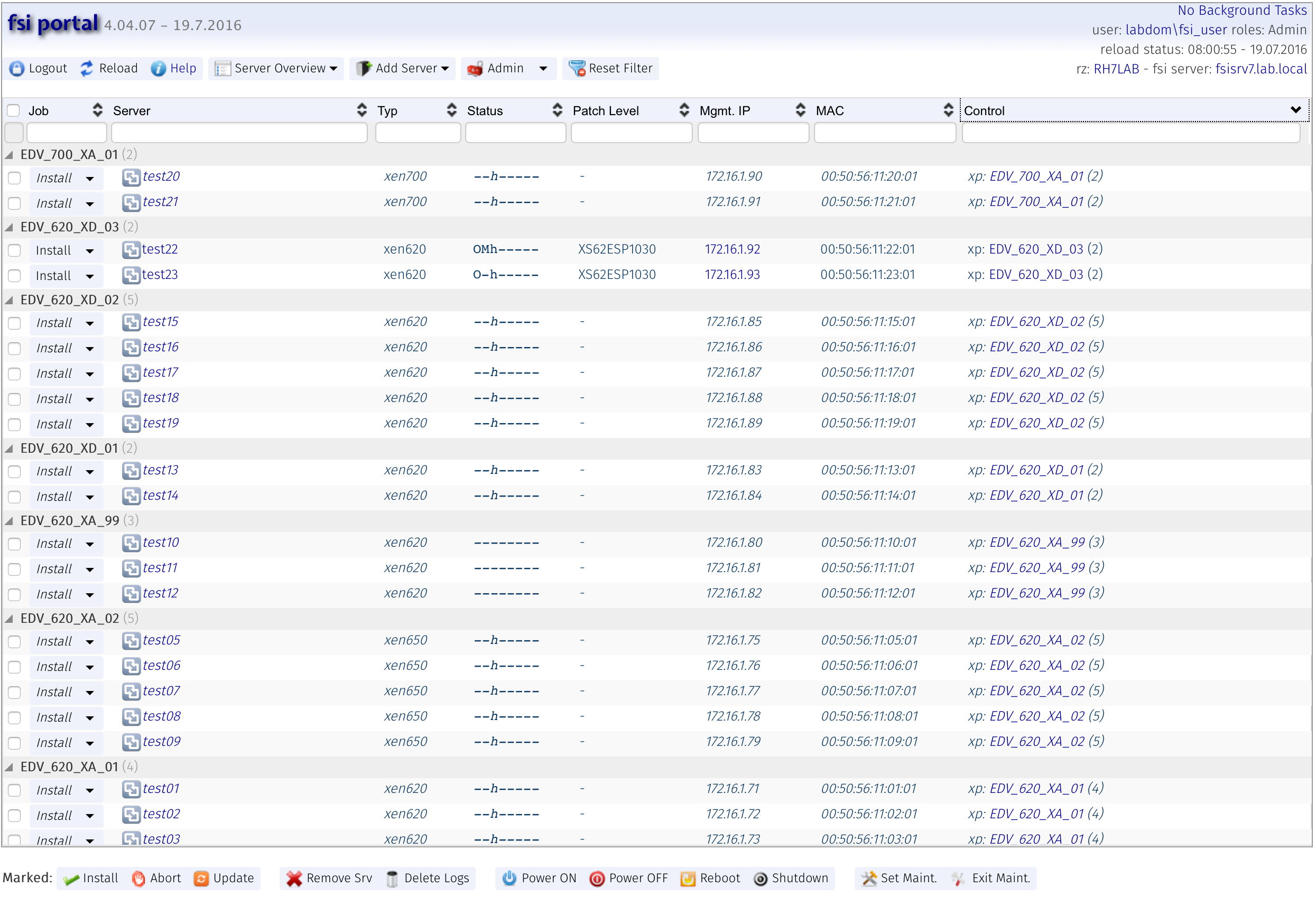Click server icon next to test13
Image resolution: width=1316 pixels, height=897 pixels.
132,471
